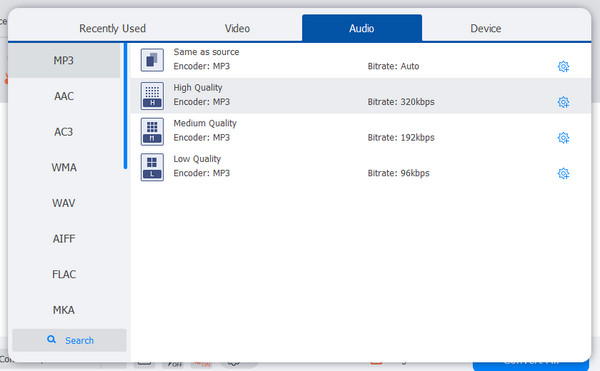Switch to the Video tab
Screen dimensions: 600x371
pos(237,28)
